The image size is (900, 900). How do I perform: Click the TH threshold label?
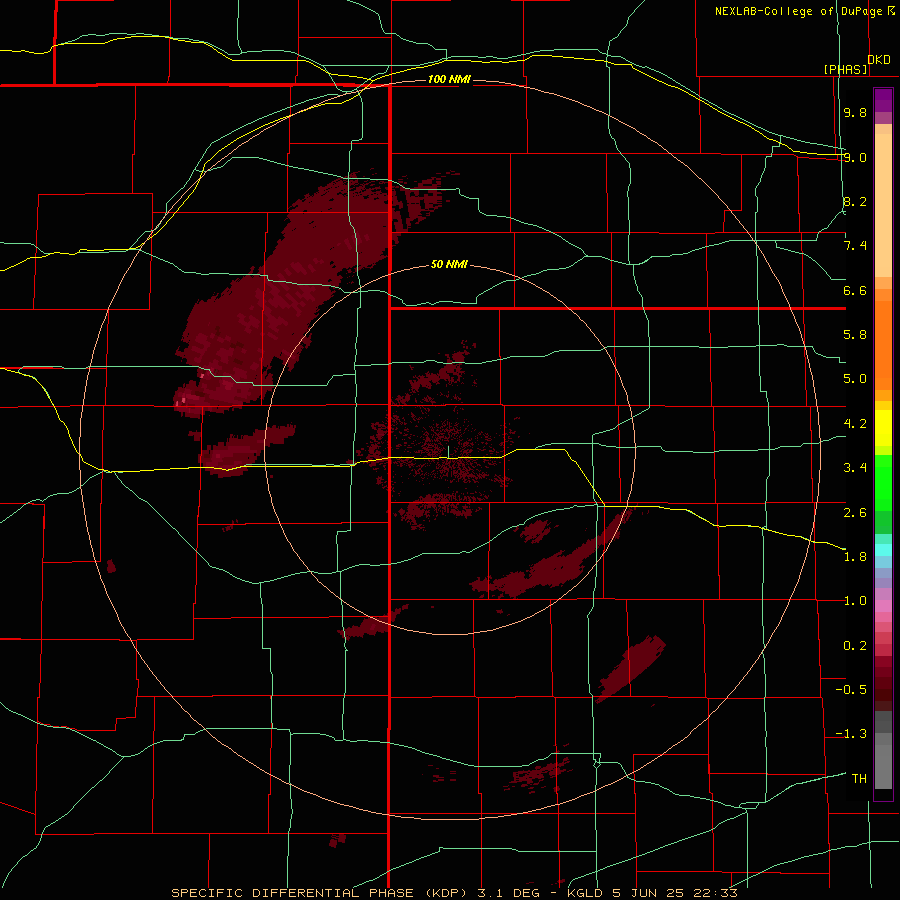pos(859,779)
